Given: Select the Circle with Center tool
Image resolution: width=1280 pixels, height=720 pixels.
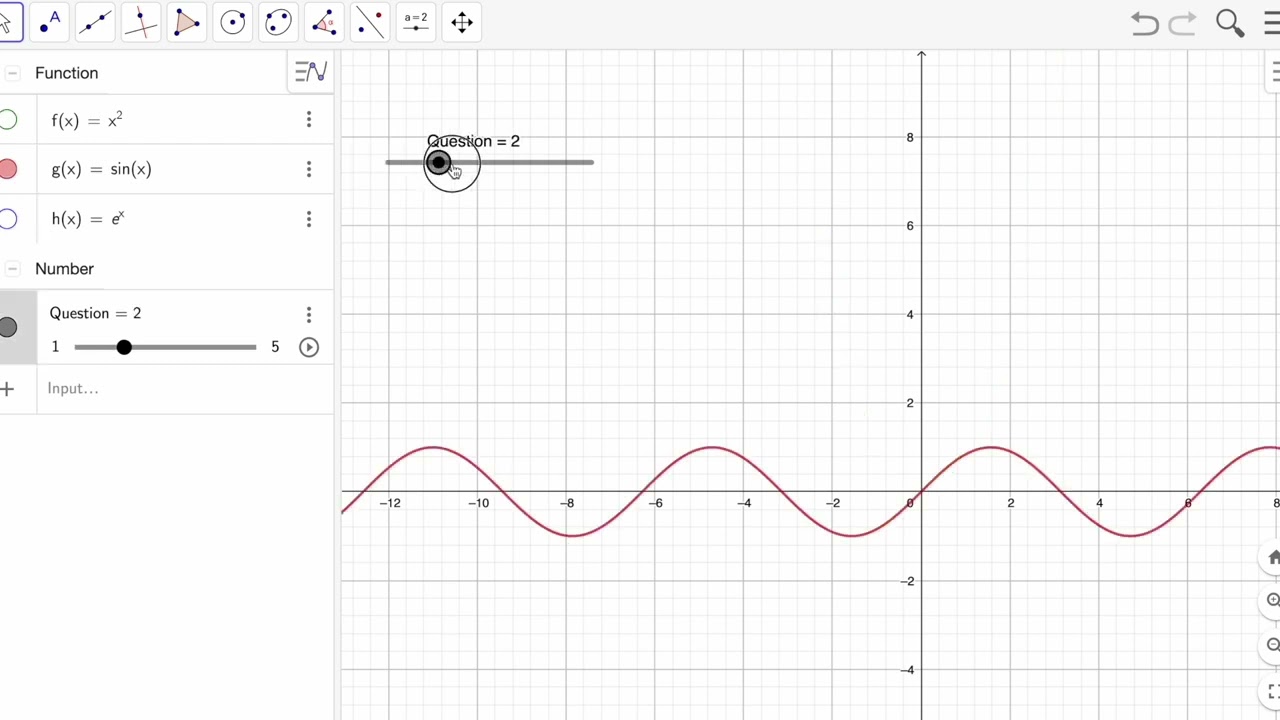Looking at the screenshot, I should coord(233,22).
